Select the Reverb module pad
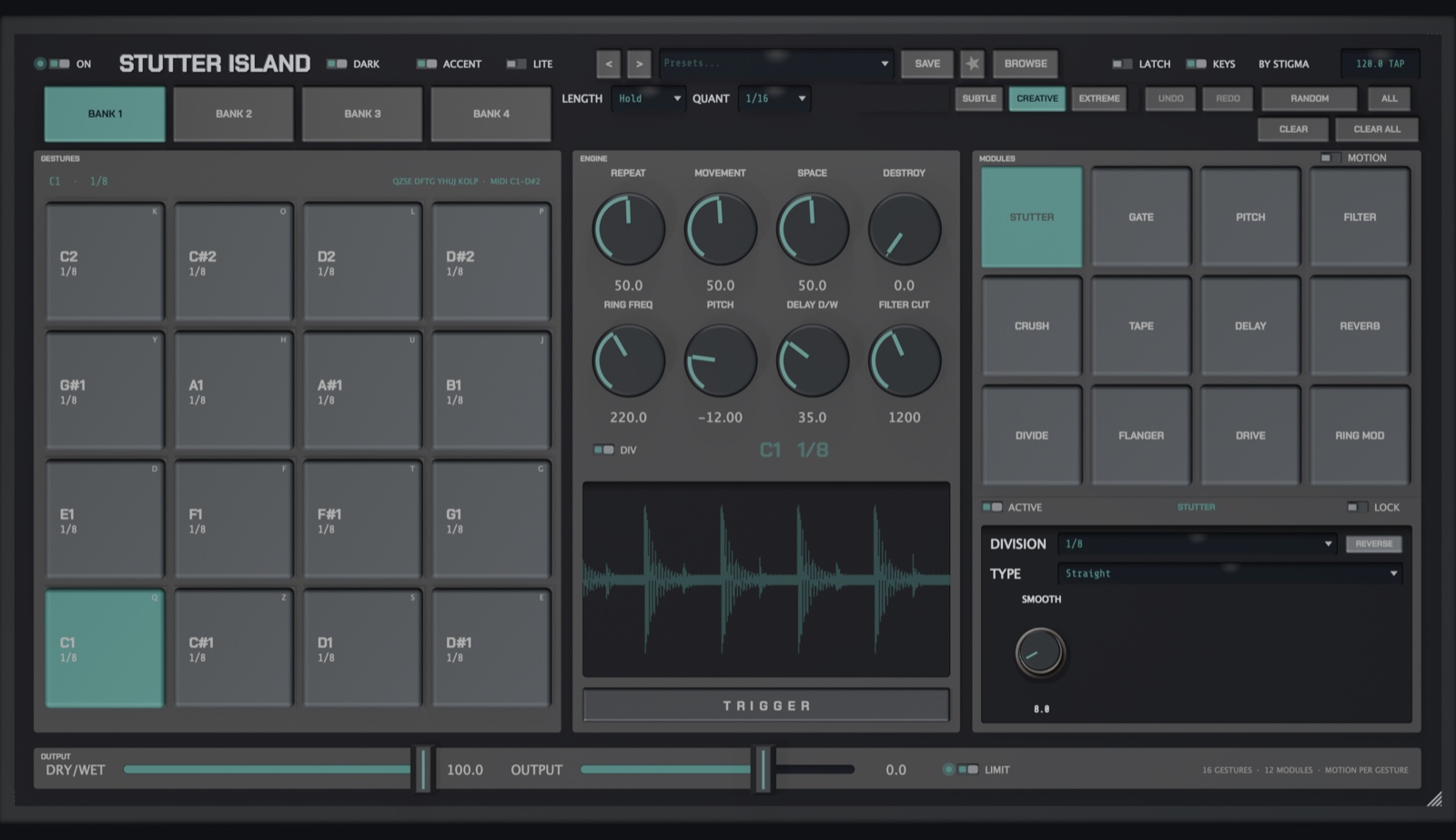Image resolution: width=1456 pixels, height=840 pixels. point(1360,326)
